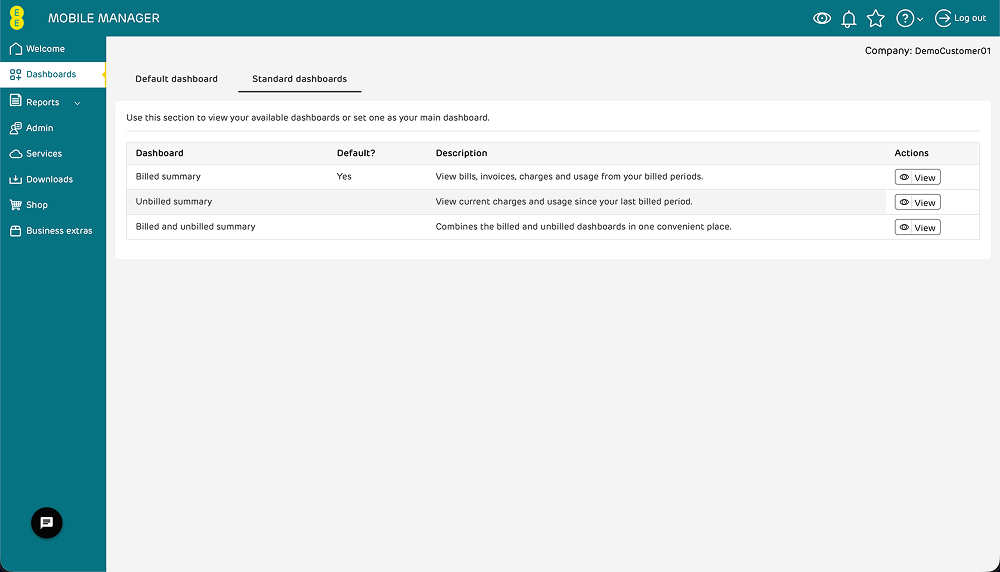Open the chat bubble button
This screenshot has width=1000, height=572.
[47, 523]
